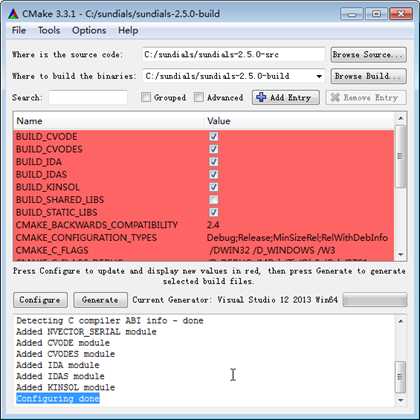Select the CMAKE_BACKWARDS_COMPATIBILITY entry name
This screenshot has width=420, height=420.
point(97,225)
